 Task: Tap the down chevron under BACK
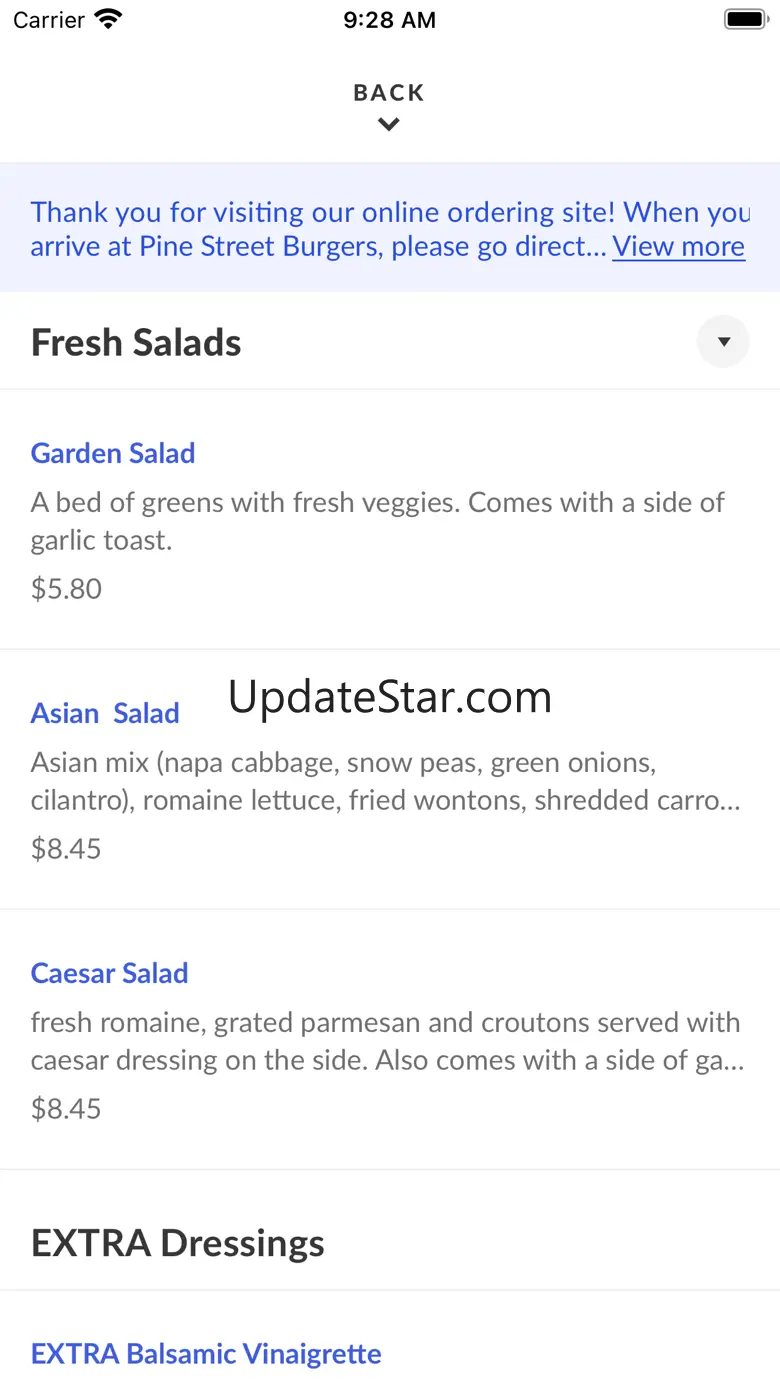coord(389,125)
